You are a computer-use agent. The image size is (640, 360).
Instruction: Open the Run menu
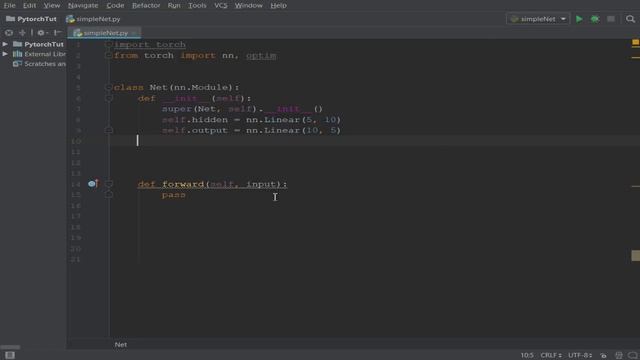(x=174, y=5)
